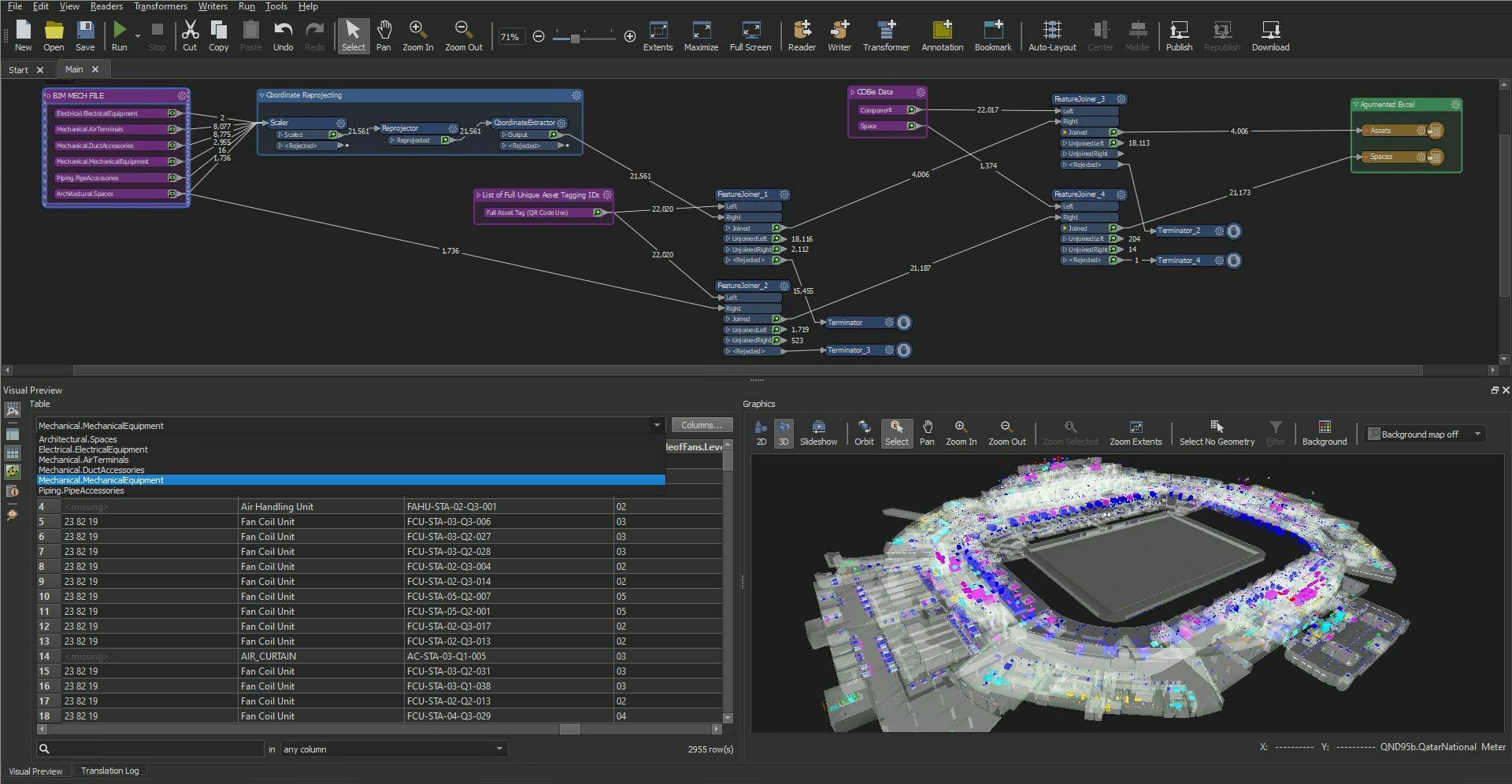This screenshot has width=1512, height=784.
Task: Click the Orbit tool in Graphics view
Action: point(864,433)
